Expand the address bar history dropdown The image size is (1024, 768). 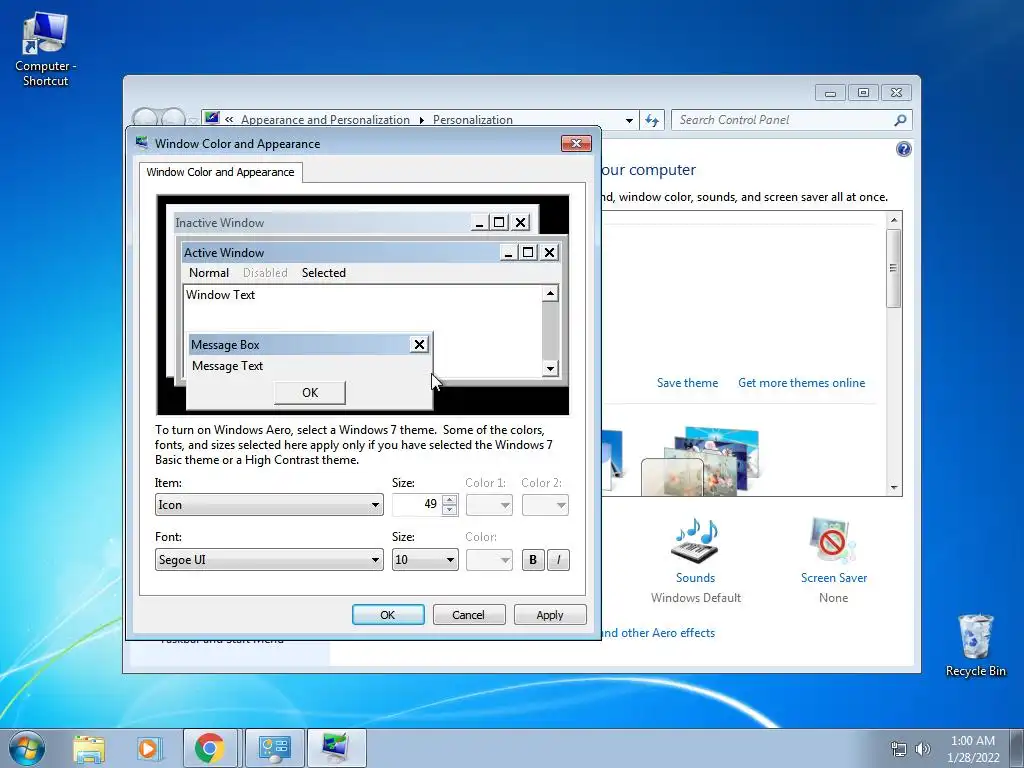pos(629,120)
